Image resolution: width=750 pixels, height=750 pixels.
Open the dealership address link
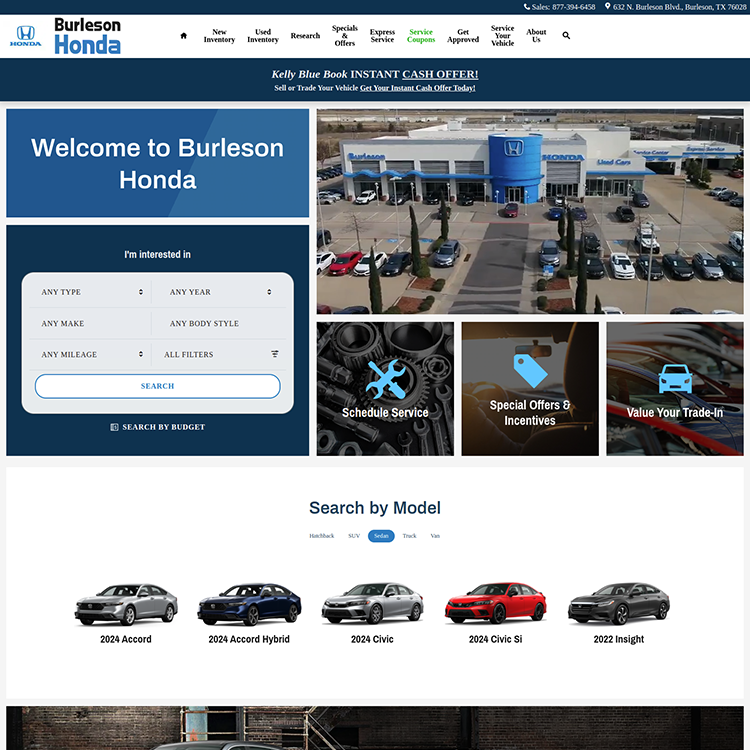tap(675, 7)
